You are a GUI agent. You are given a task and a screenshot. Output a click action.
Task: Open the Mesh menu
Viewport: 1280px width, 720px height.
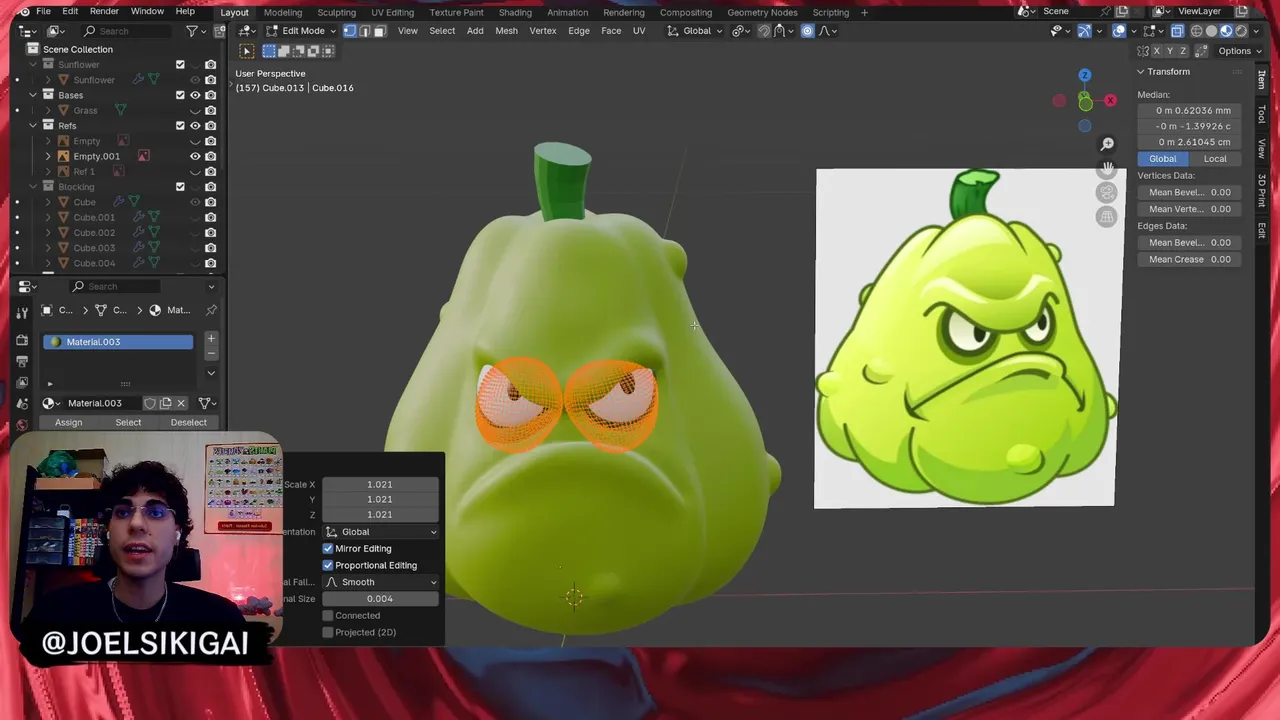pos(506,31)
